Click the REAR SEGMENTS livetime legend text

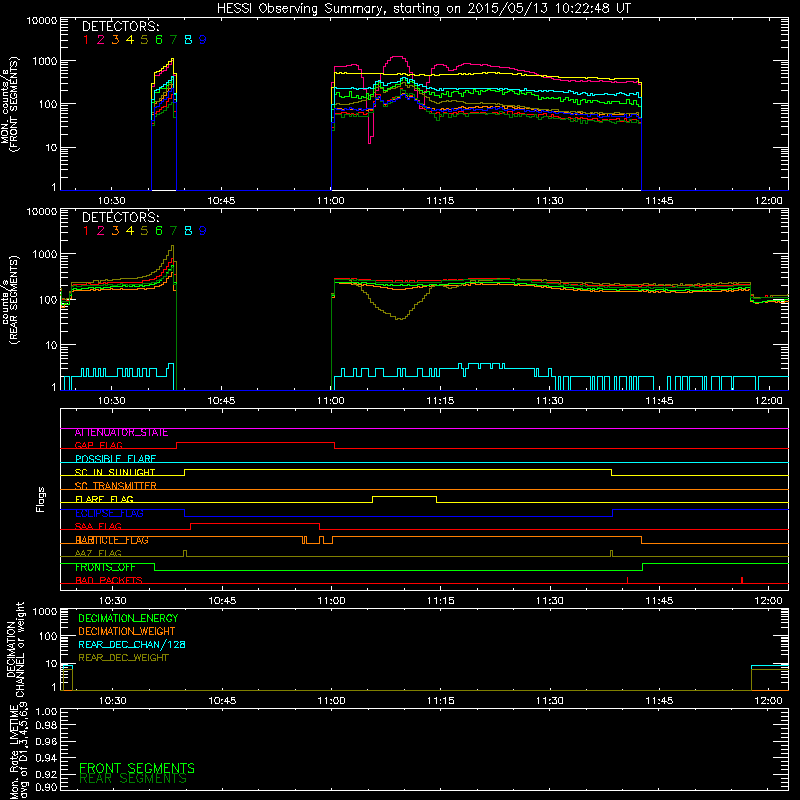(x=133, y=779)
